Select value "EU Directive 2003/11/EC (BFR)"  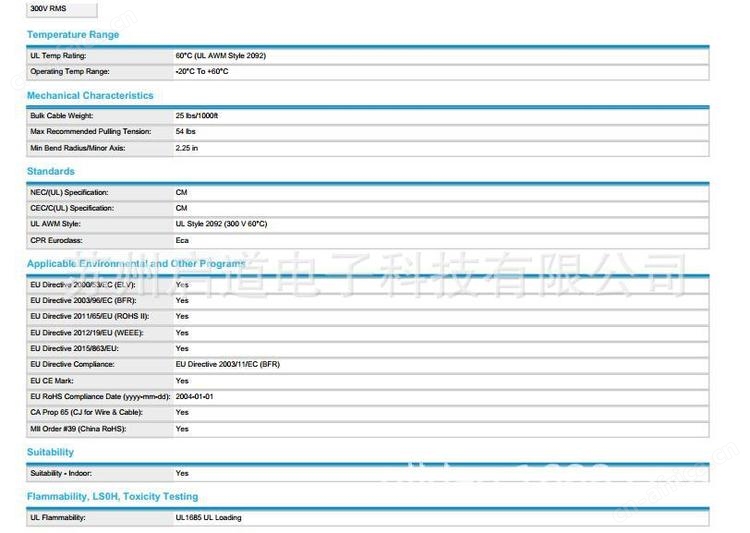(228, 365)
